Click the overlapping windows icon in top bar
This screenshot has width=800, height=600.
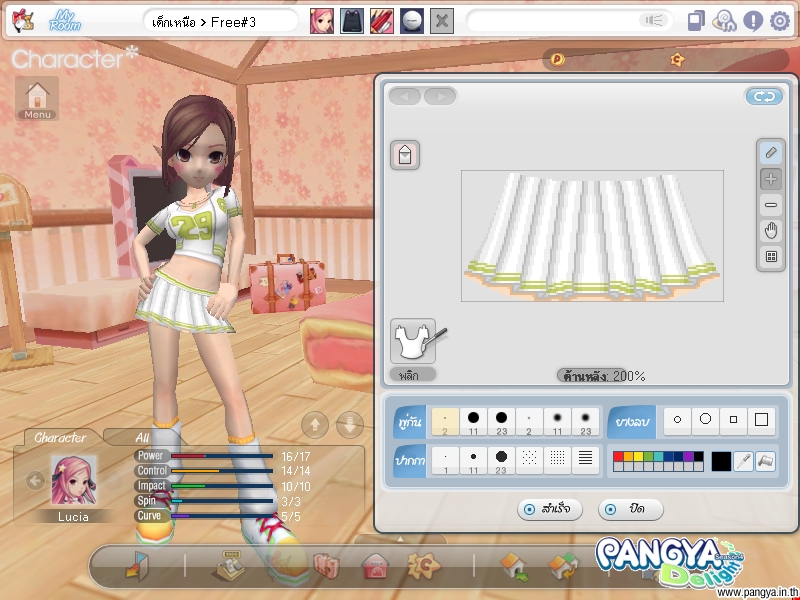[696, 21]
